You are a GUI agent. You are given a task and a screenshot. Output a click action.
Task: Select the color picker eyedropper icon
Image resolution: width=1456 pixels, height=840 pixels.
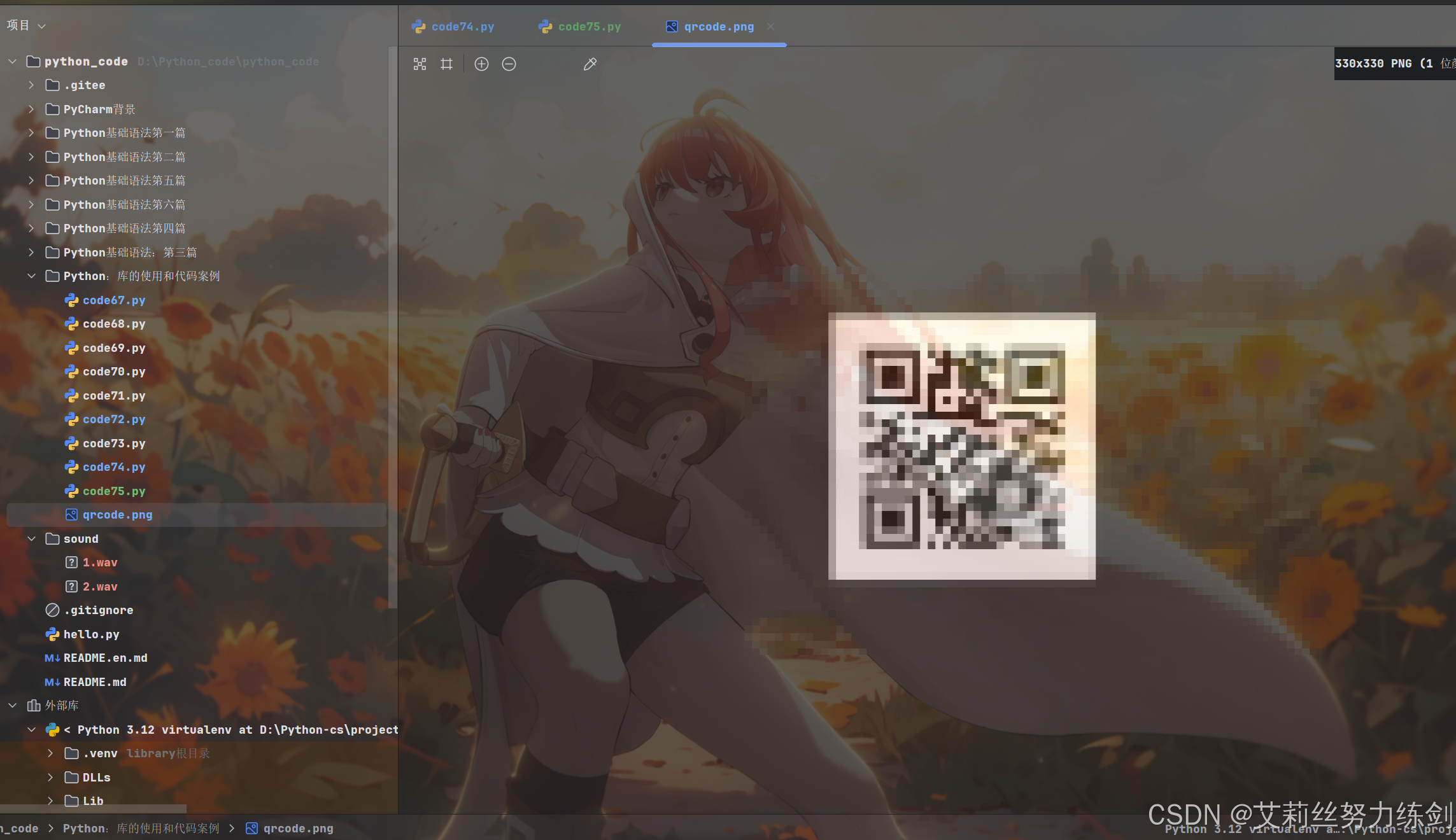click(590, 64)
